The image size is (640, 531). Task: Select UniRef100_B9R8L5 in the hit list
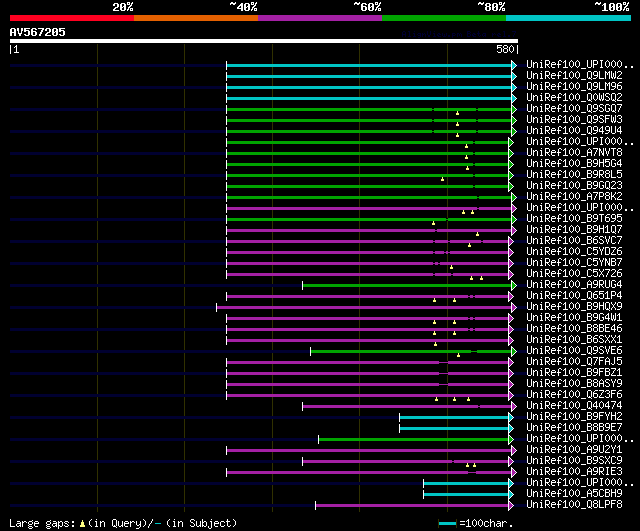click(574, 175)
